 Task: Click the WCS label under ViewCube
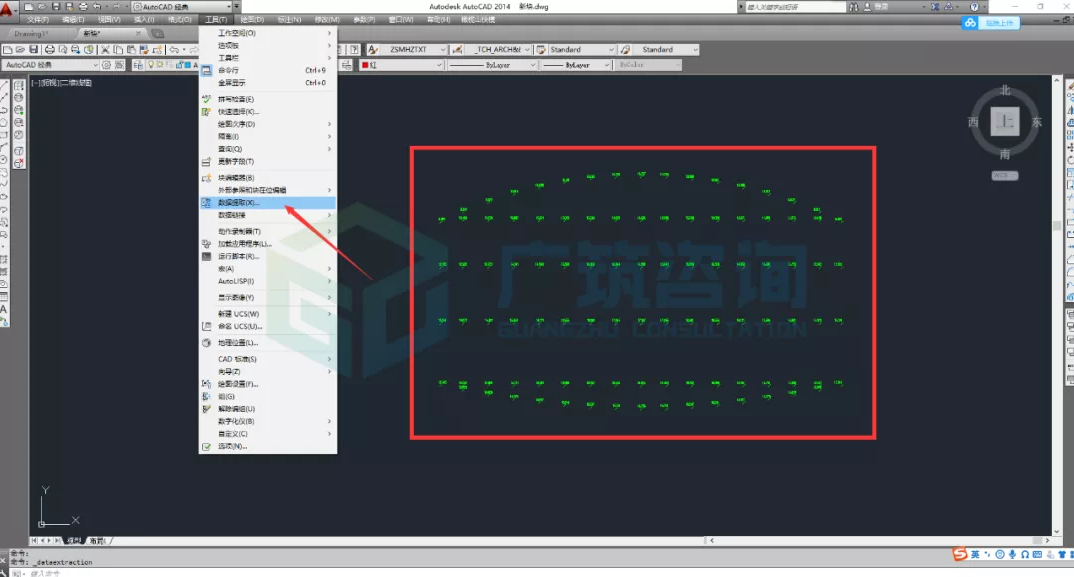pyautogui.click(x=1005, y=175)
